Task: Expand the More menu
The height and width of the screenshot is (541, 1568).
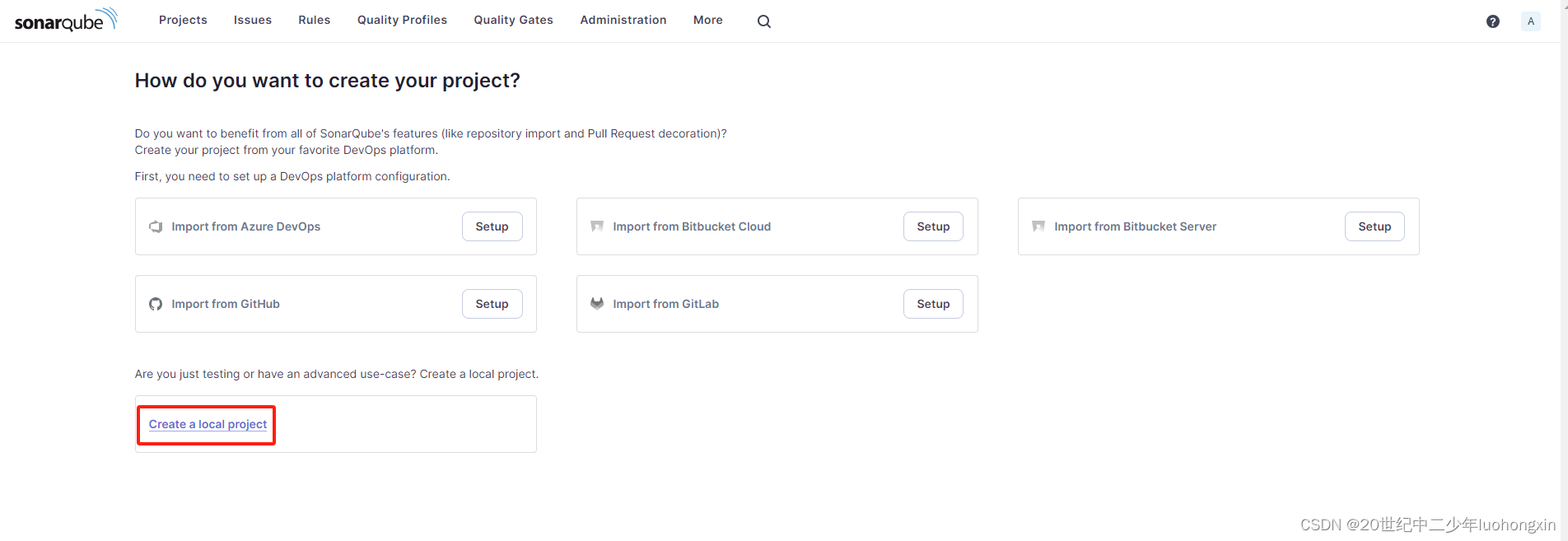Action: [708, 20]
